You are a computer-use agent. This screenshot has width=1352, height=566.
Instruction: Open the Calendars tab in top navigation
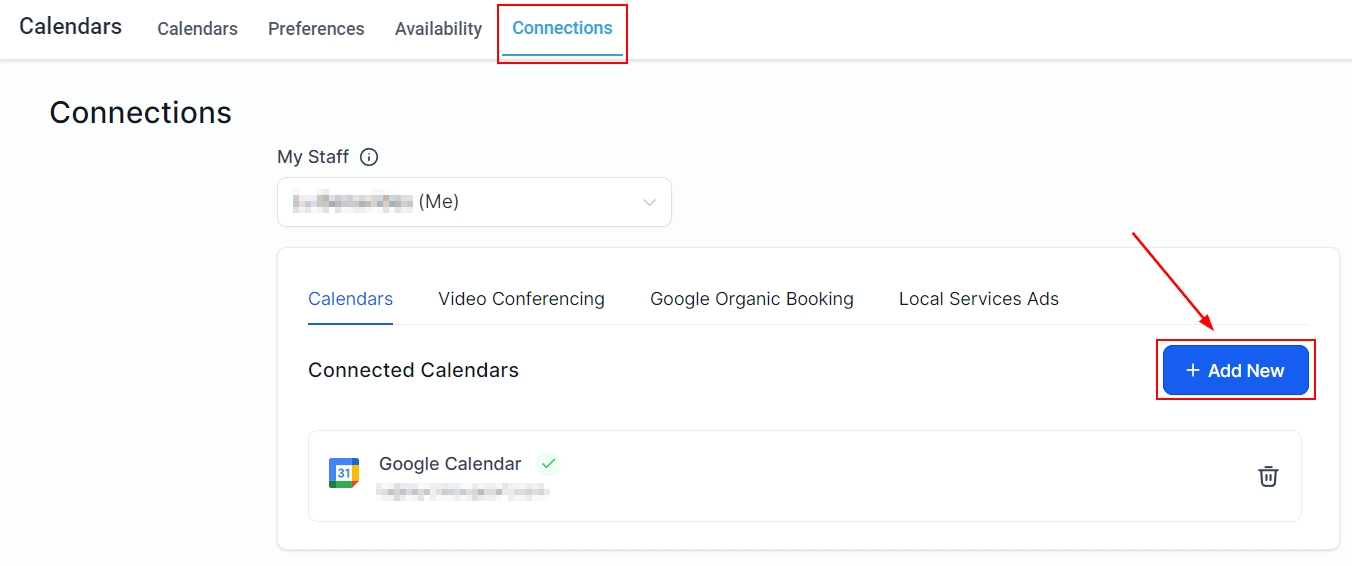click(197, 29)
